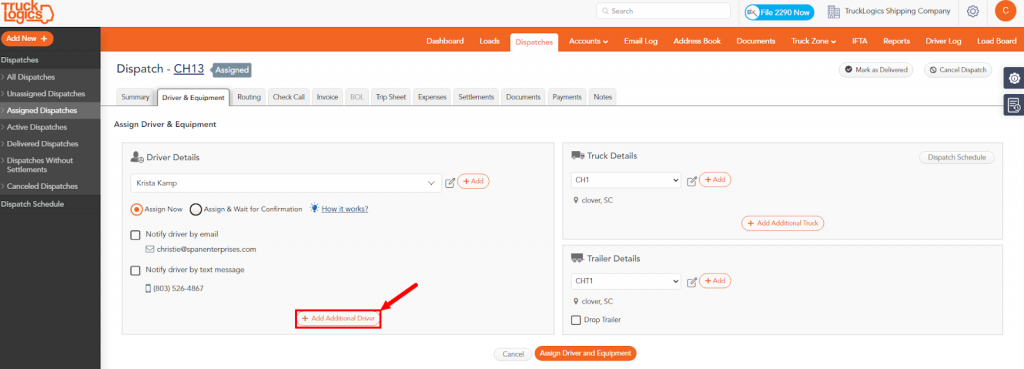Viewport: 1024px width, 369px height.
Task: Click Add button next to driver dropdown
Action: click(473, 182)
